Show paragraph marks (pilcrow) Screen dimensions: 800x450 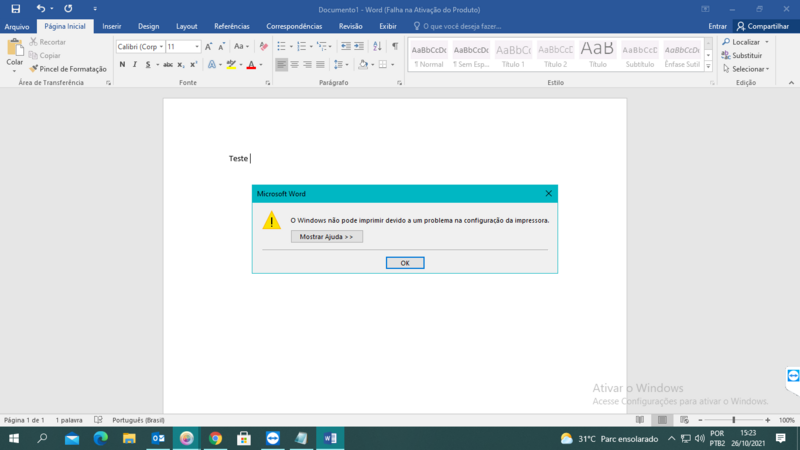click(395, 46)
